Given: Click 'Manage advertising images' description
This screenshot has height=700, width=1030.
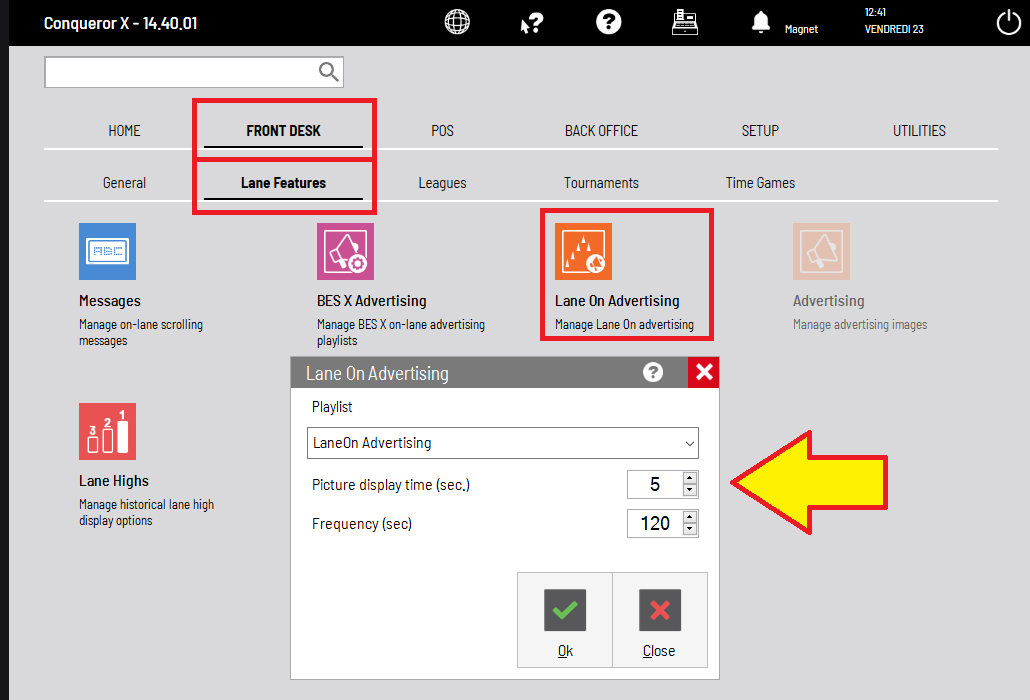Looking at the screenshot, I should coord(860,324).
